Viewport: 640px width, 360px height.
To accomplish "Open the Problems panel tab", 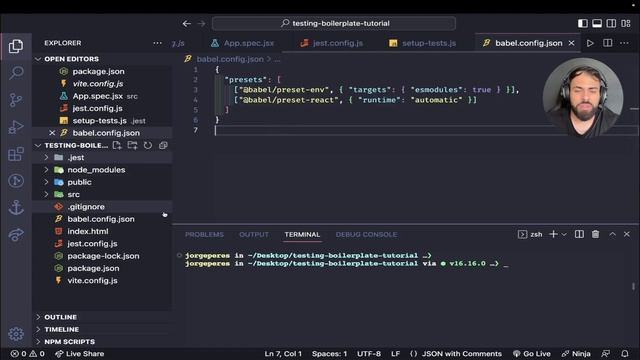I will coord(204,234).
